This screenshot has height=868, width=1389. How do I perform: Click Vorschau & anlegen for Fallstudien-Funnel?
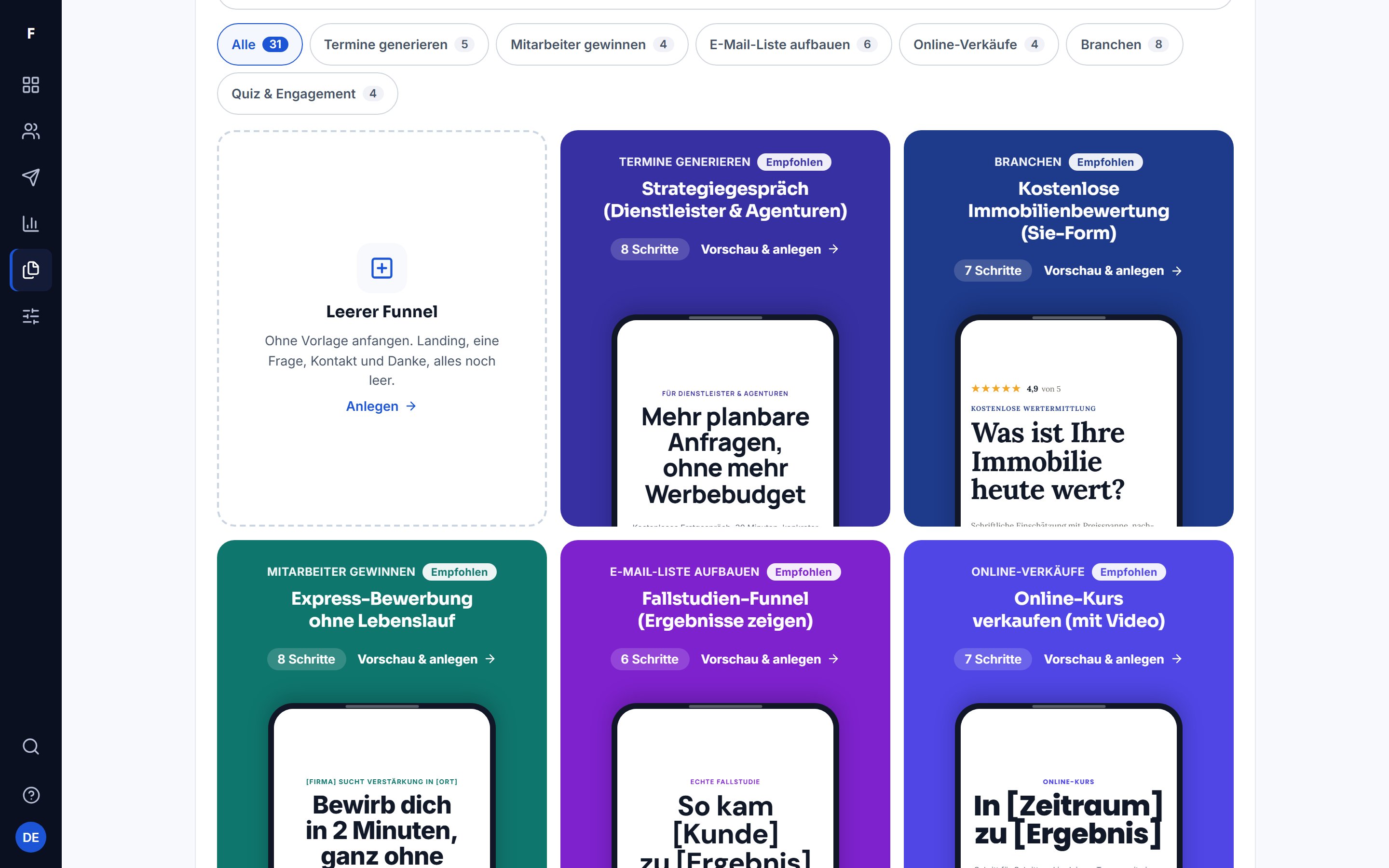tap(770, 659)
